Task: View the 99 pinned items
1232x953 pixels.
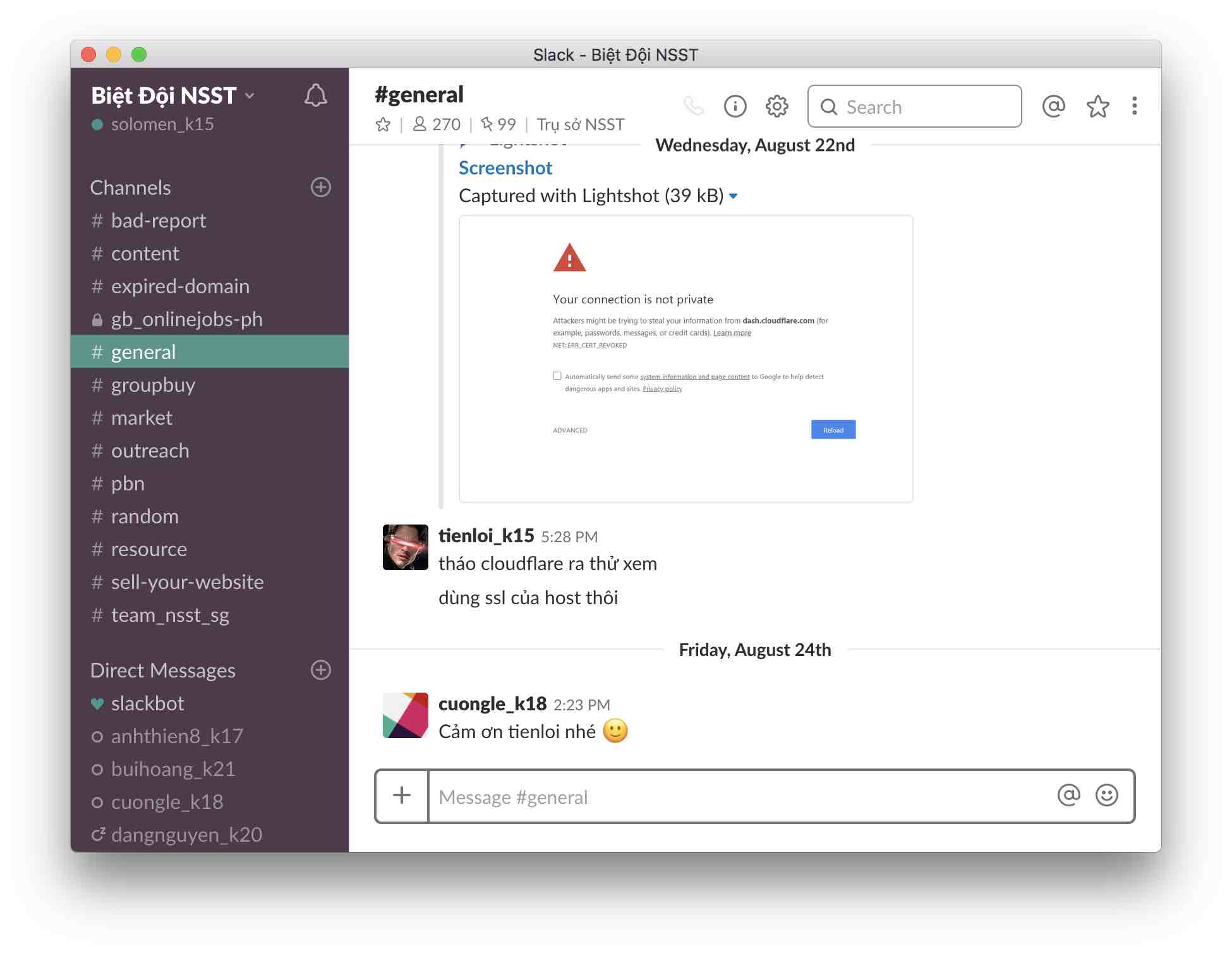Action: [x=498, y=124]
